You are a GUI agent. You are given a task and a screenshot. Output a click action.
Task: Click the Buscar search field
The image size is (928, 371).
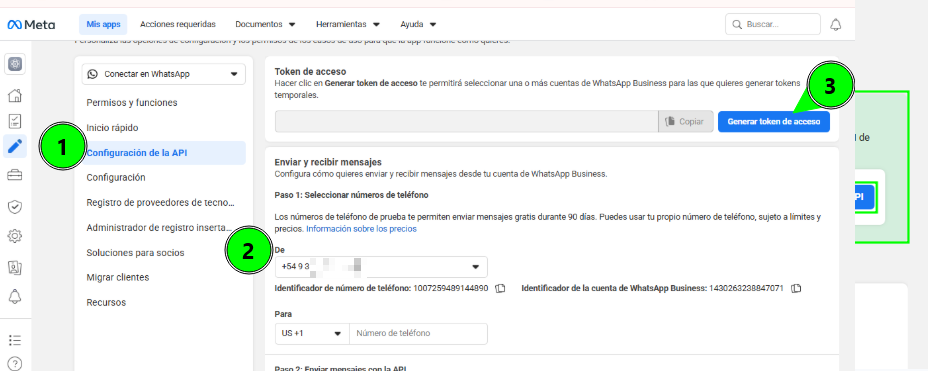click(x=773, y=24)
